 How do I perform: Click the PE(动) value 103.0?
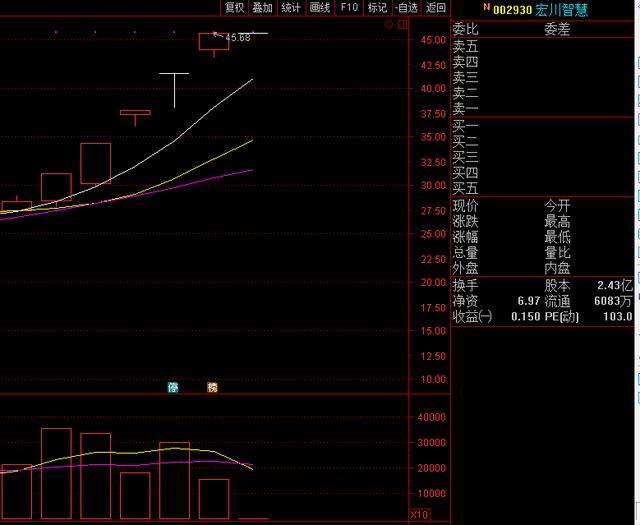pos(618,316)
